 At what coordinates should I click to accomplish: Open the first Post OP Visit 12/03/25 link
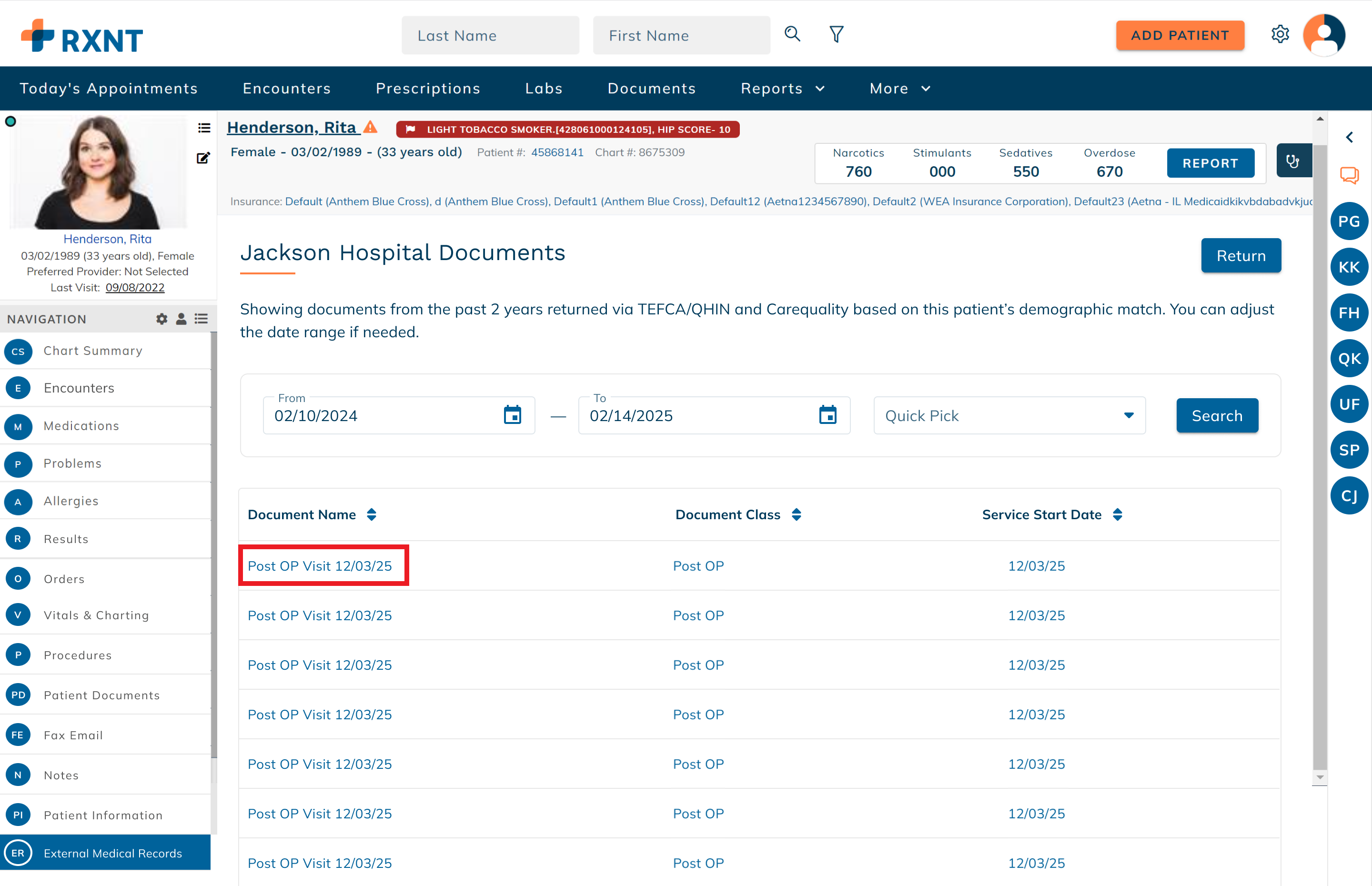pos(319,566)
